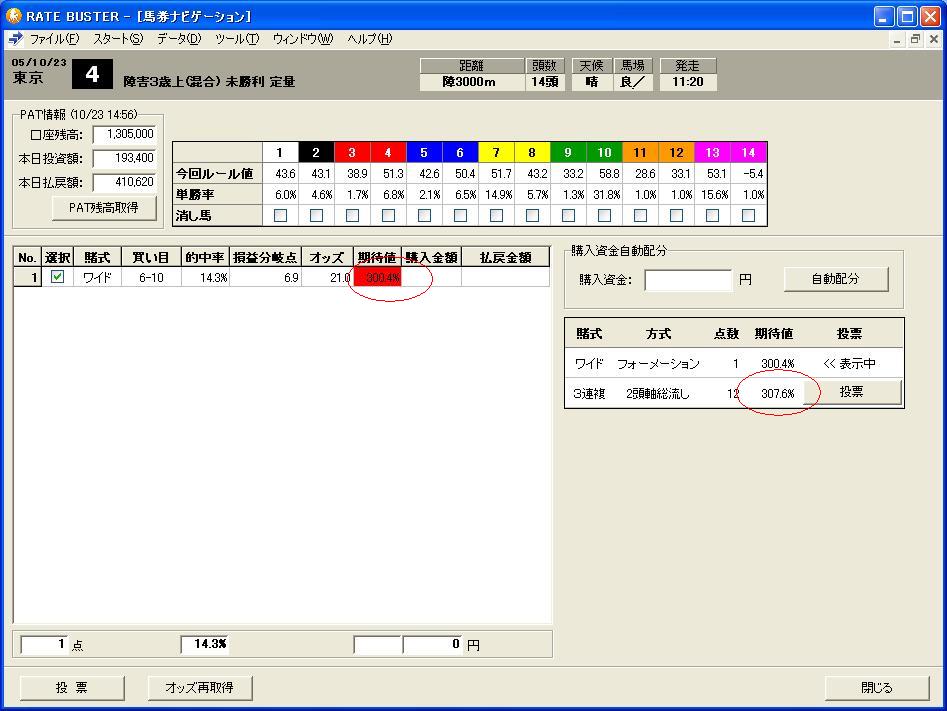The height and width of the screenshot is (711, 947).
Task: Click the 発走 time value 11:20
Action: 688,82
